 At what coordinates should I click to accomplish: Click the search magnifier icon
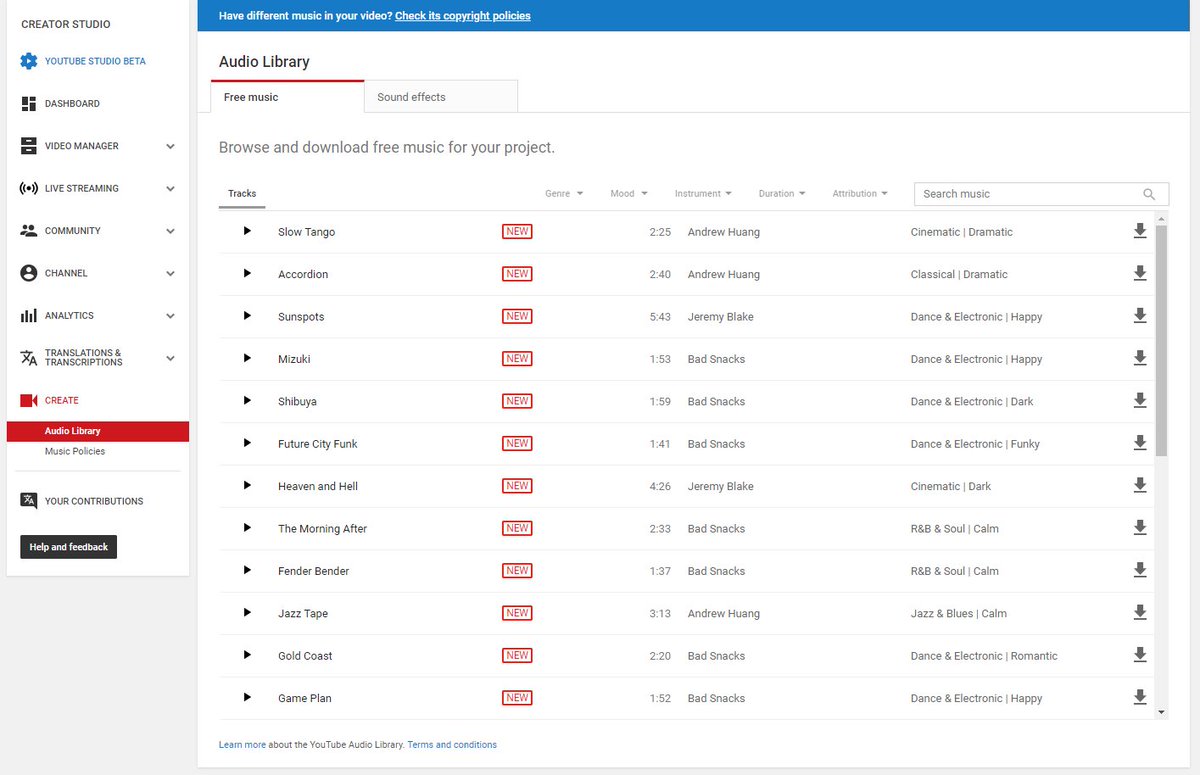pos(1149,194)
